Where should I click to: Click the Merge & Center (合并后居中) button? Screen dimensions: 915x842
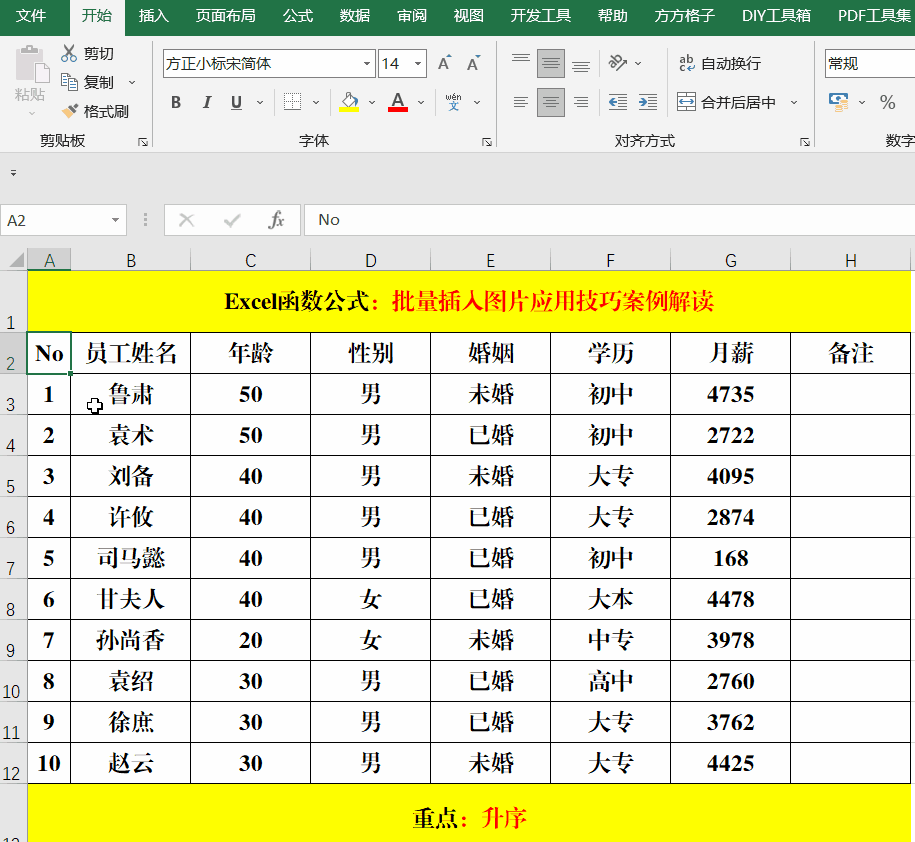[x=727, y=102]
